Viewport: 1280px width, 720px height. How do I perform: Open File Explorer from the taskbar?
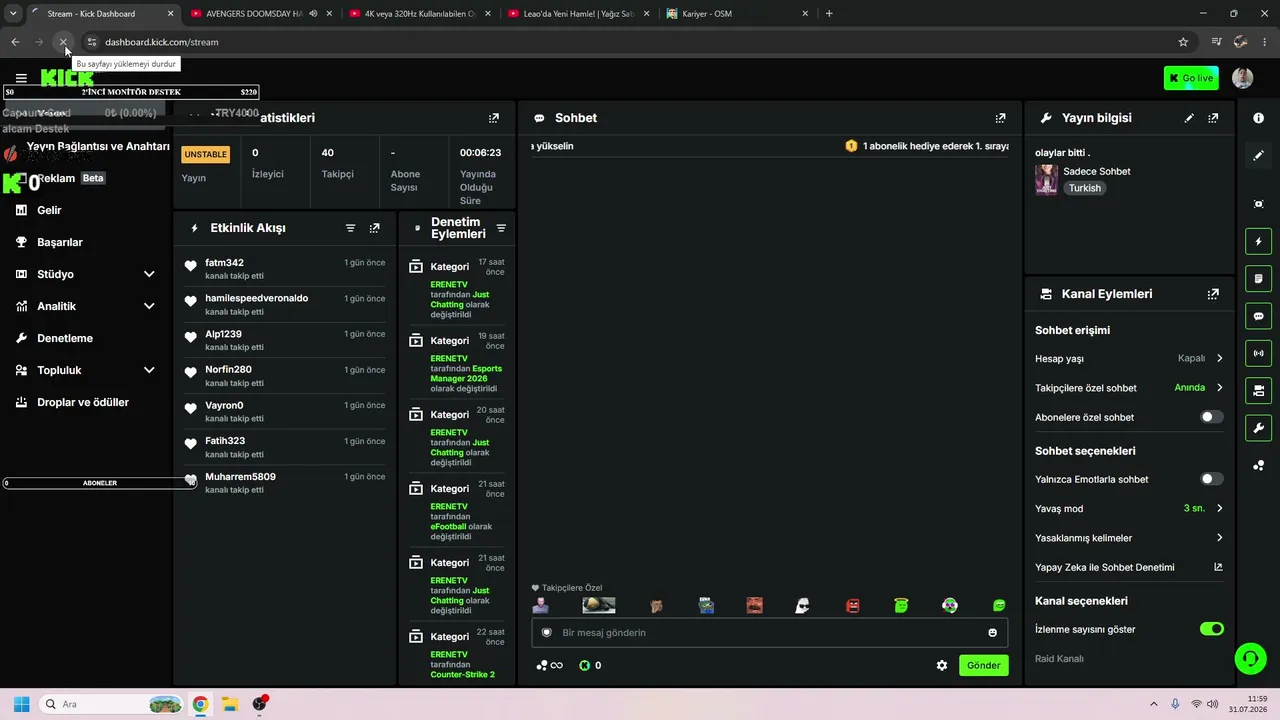229,704
